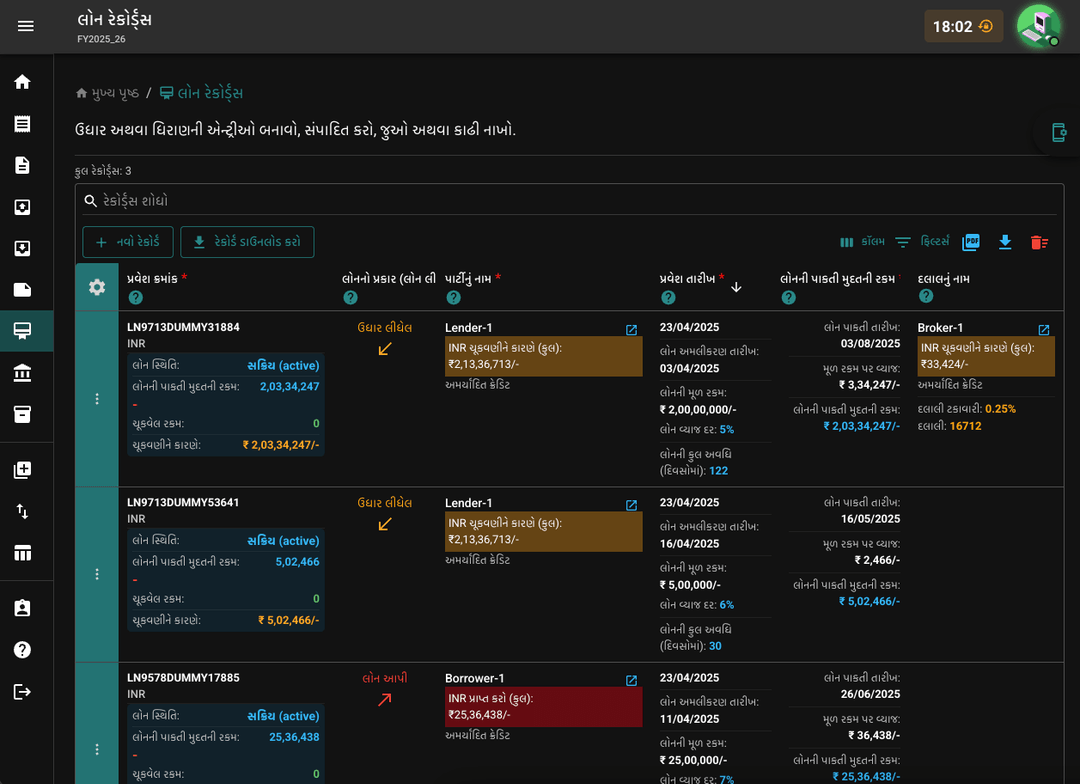Image resolution: width=1080 pixels, height=784 pixels.
Task: Toggle sort arrow on પ્રવેશ તારીખ column
Action: [x=736, y=287]
